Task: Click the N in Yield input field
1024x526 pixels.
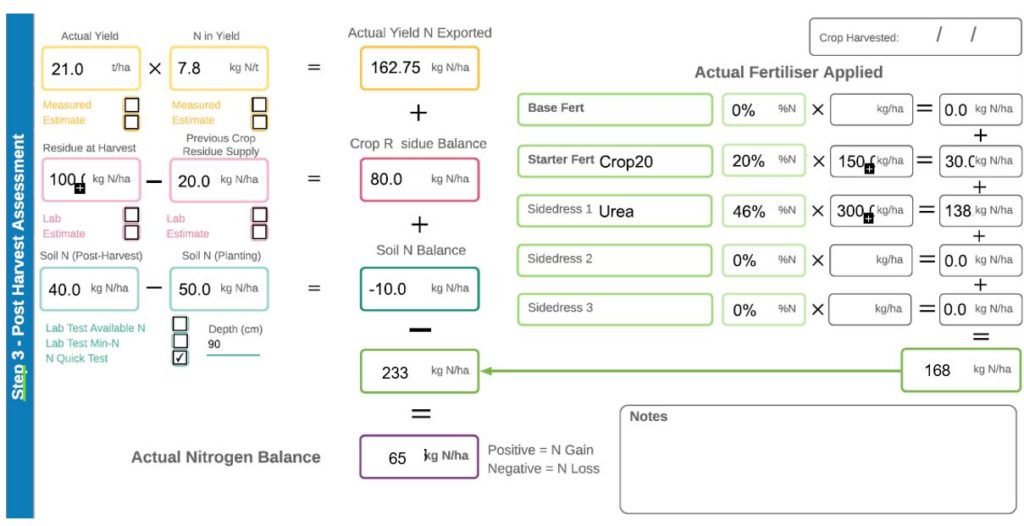Action: tap(218, 70)
